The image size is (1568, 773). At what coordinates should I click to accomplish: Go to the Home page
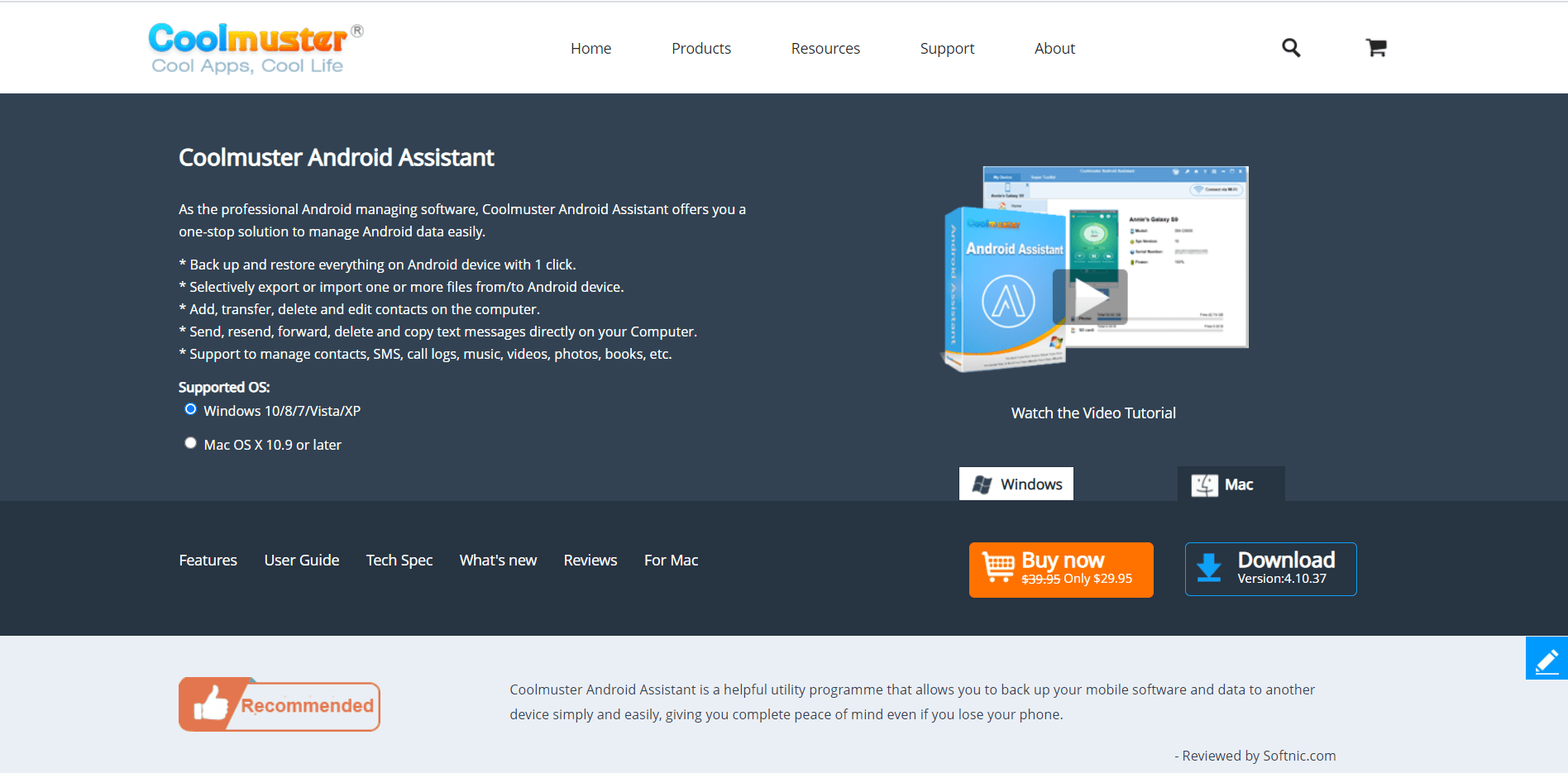pyautogui.click(x=590, y=49)
